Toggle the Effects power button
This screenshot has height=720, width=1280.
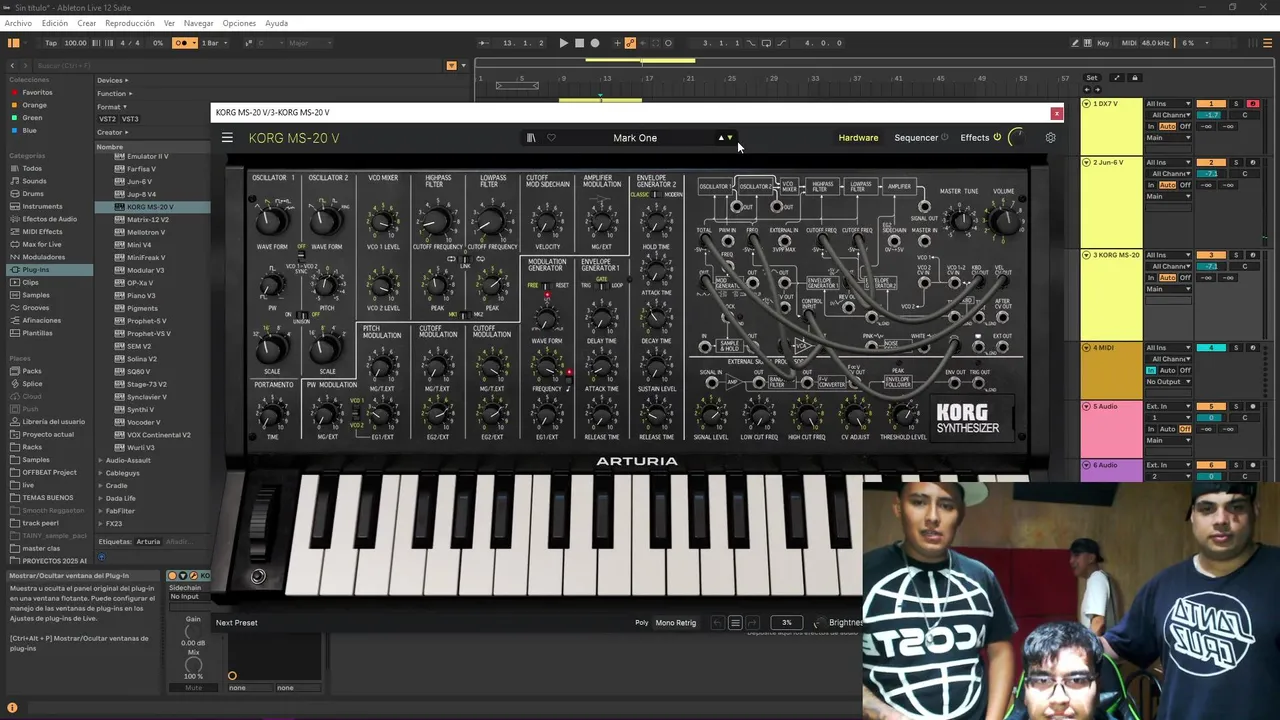[x=997, y=138]
